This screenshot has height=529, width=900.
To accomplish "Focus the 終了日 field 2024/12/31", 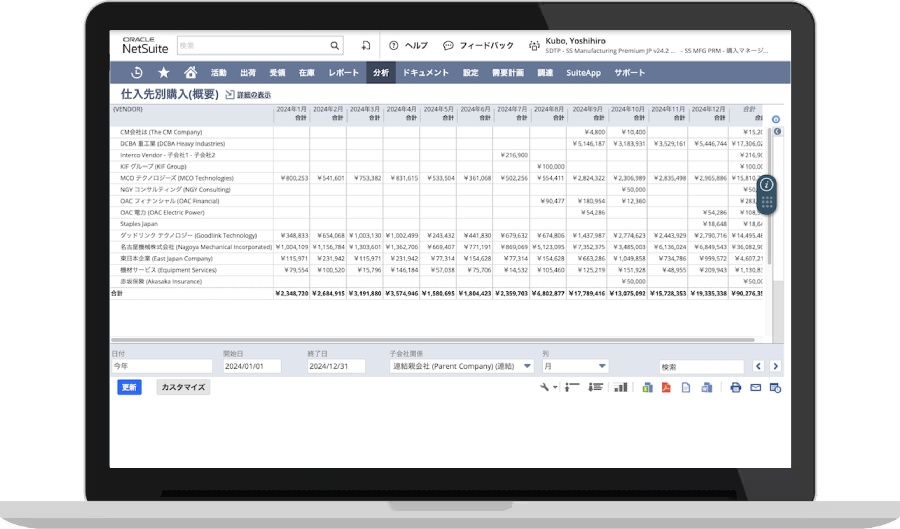I will (336, 366).
